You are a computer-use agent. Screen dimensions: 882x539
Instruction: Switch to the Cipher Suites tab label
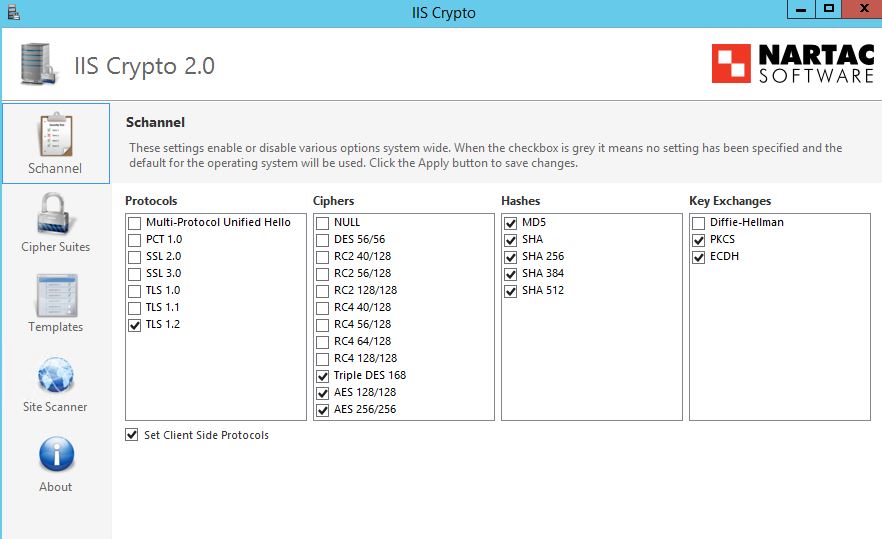click(x=56, y=247)
